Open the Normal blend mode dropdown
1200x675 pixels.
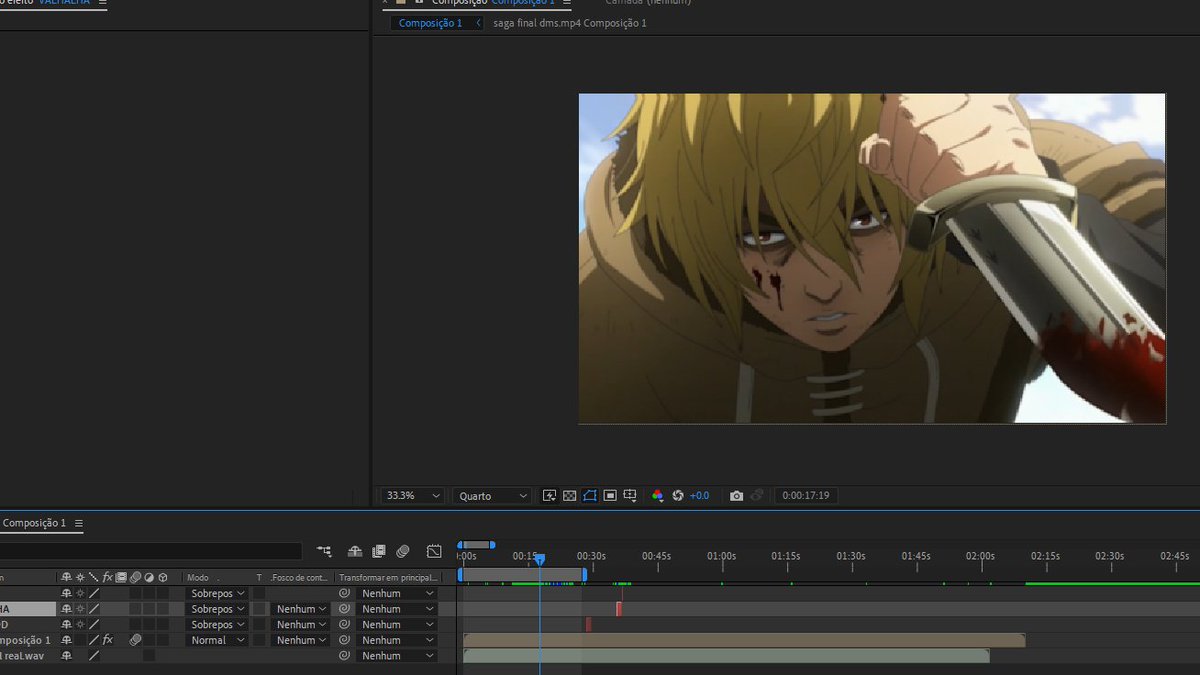point(217,640)
